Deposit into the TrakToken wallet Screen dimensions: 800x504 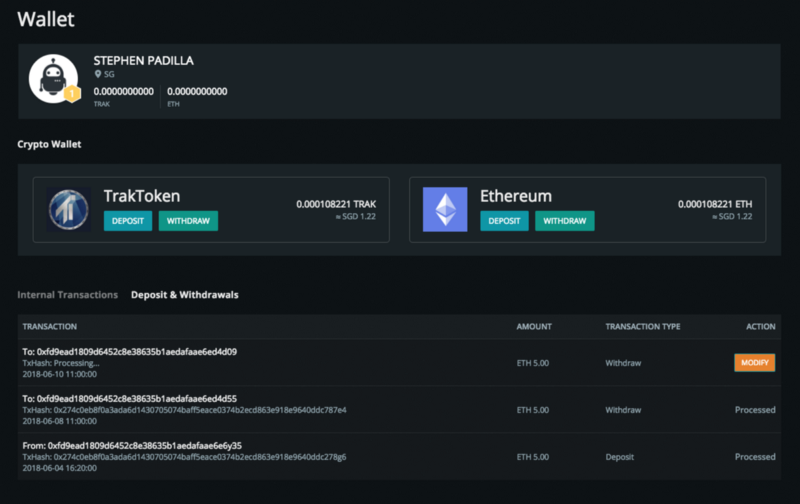tap(128, 221)
